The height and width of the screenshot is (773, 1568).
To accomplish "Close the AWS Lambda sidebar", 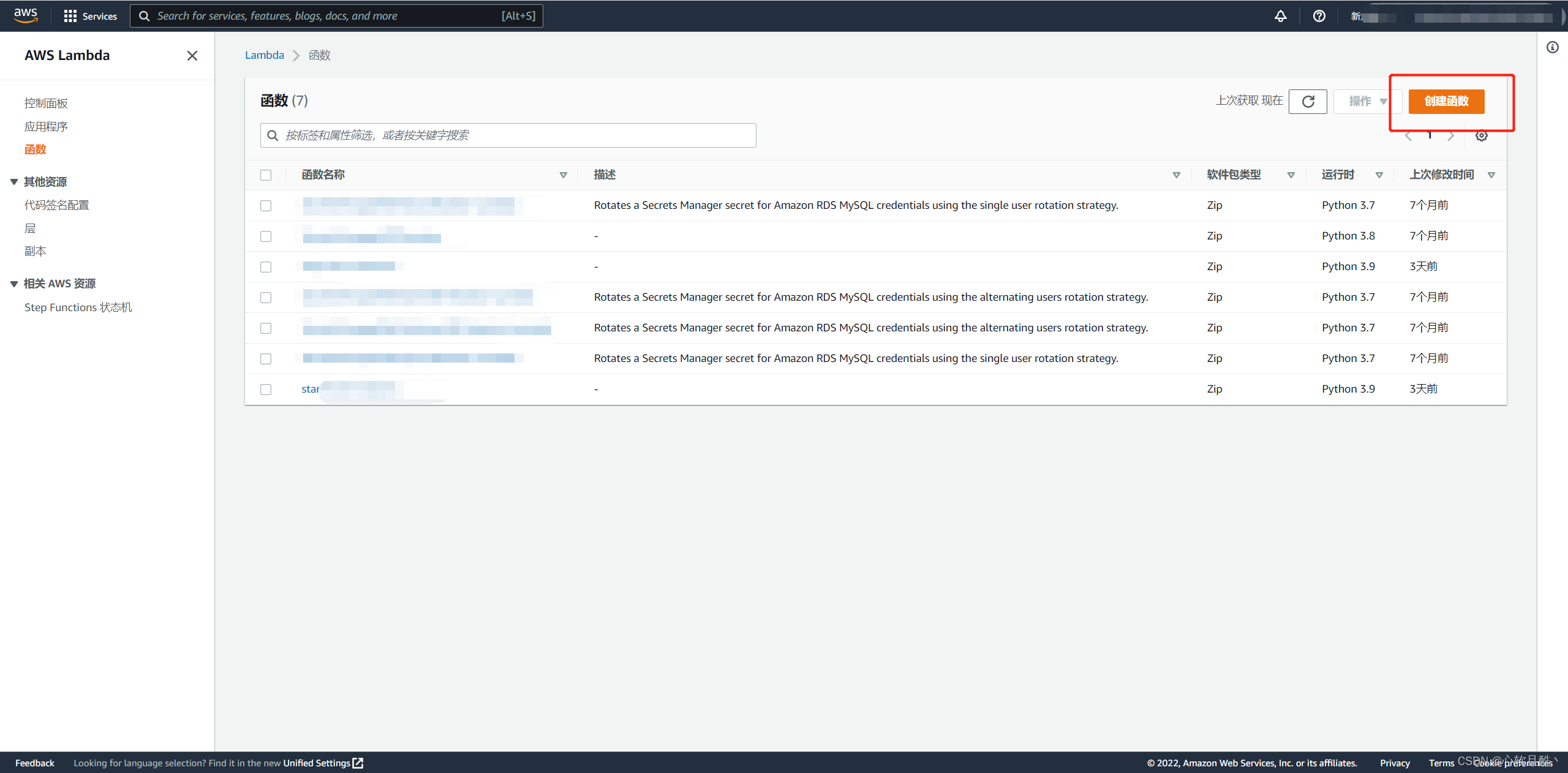I will (x=192, y=56).
